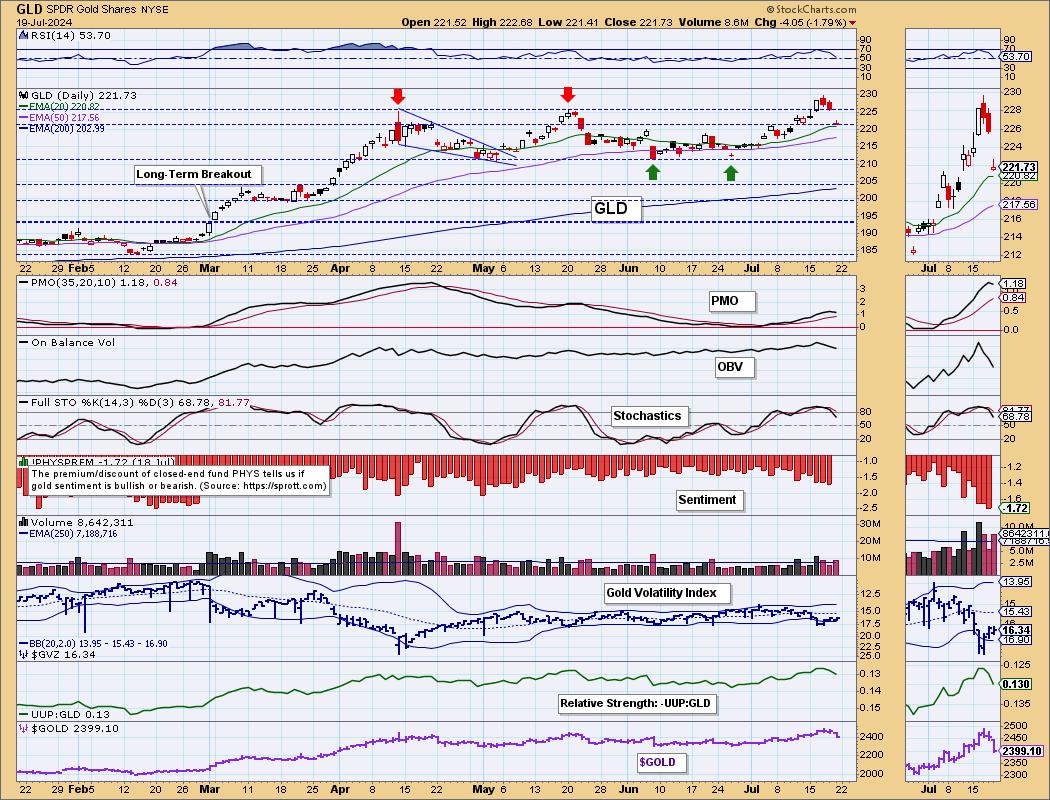Click the 53.70 RSI tag in the zoom panel
This screenshot has width=1050, height=800.
click(1017, 57)
